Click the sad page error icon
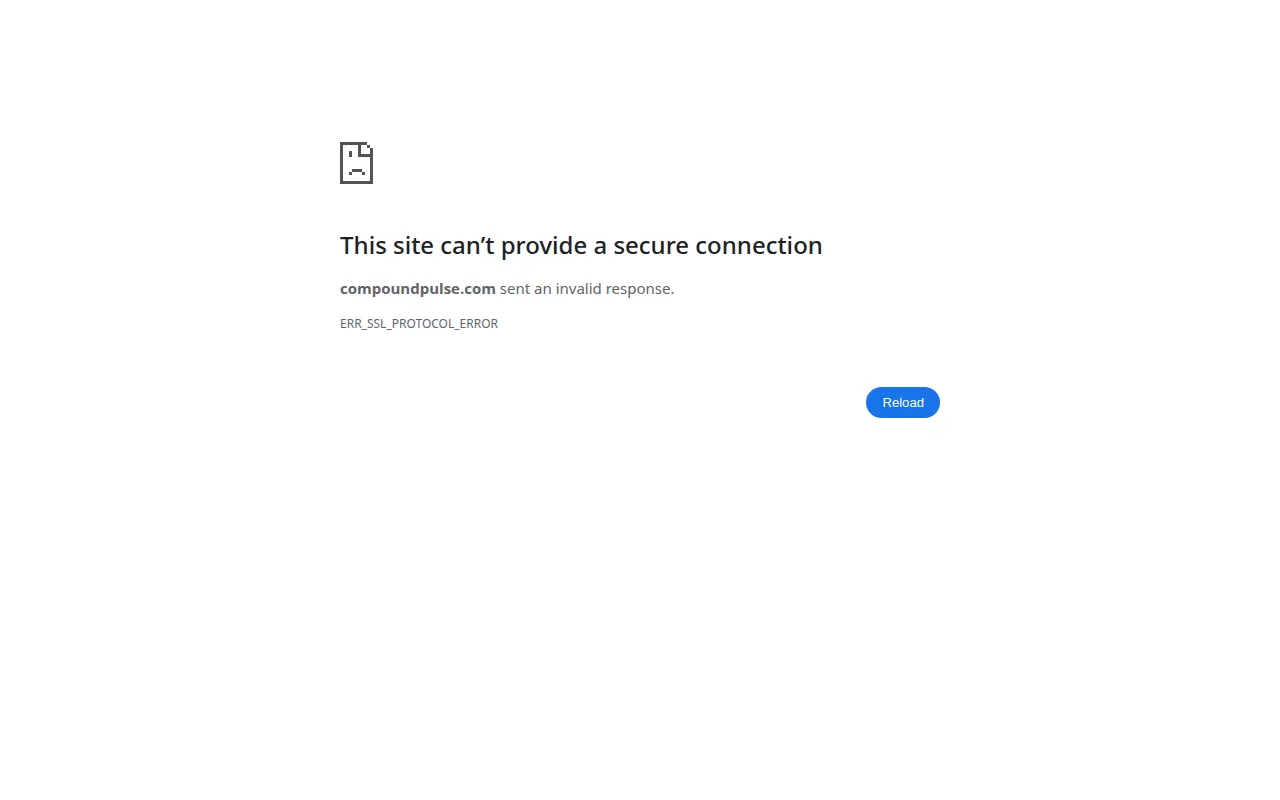The image size is (1280, 800). click(x=356, y=163)
